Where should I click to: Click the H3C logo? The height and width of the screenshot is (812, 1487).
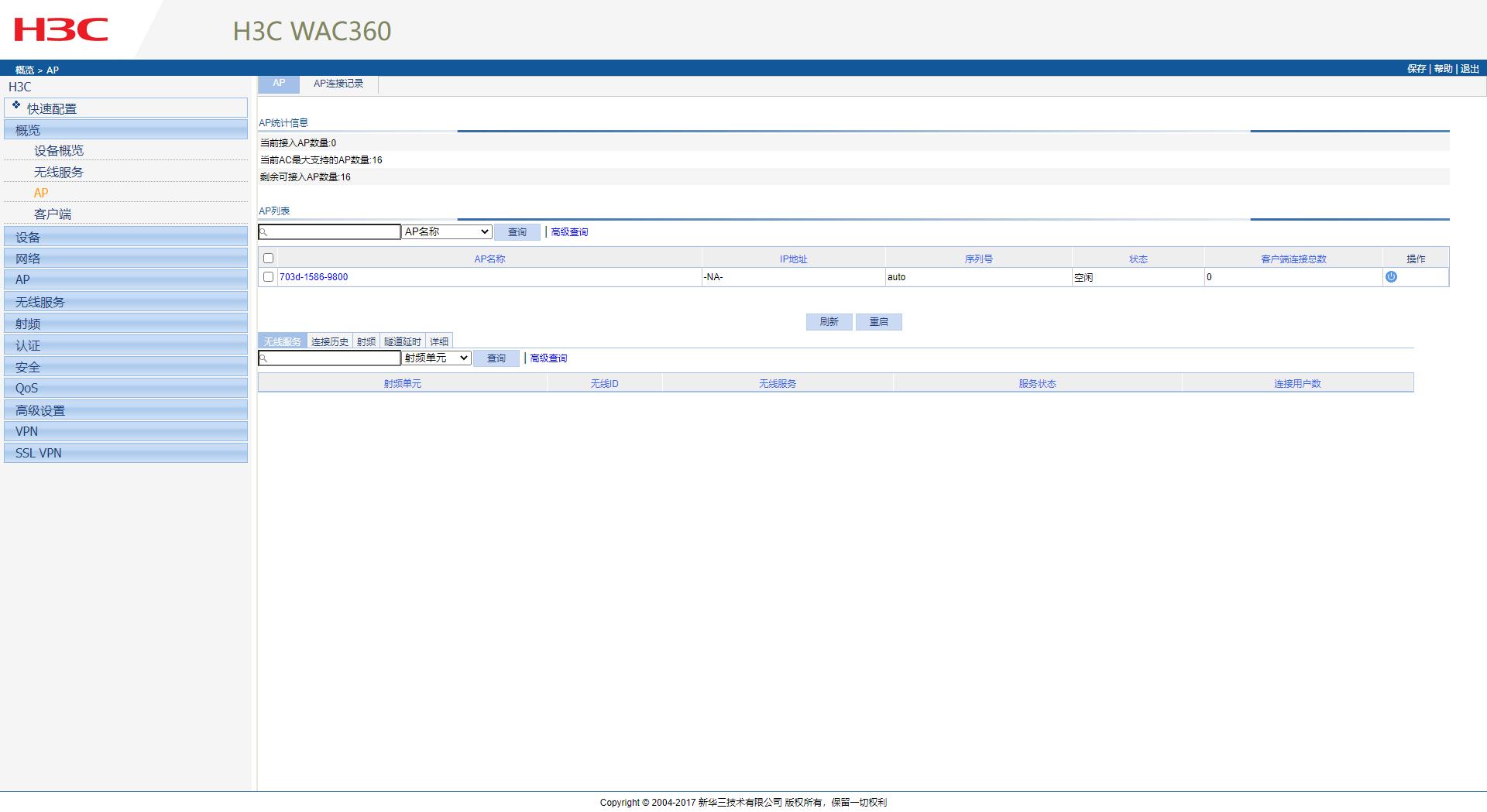coord(60,30)
